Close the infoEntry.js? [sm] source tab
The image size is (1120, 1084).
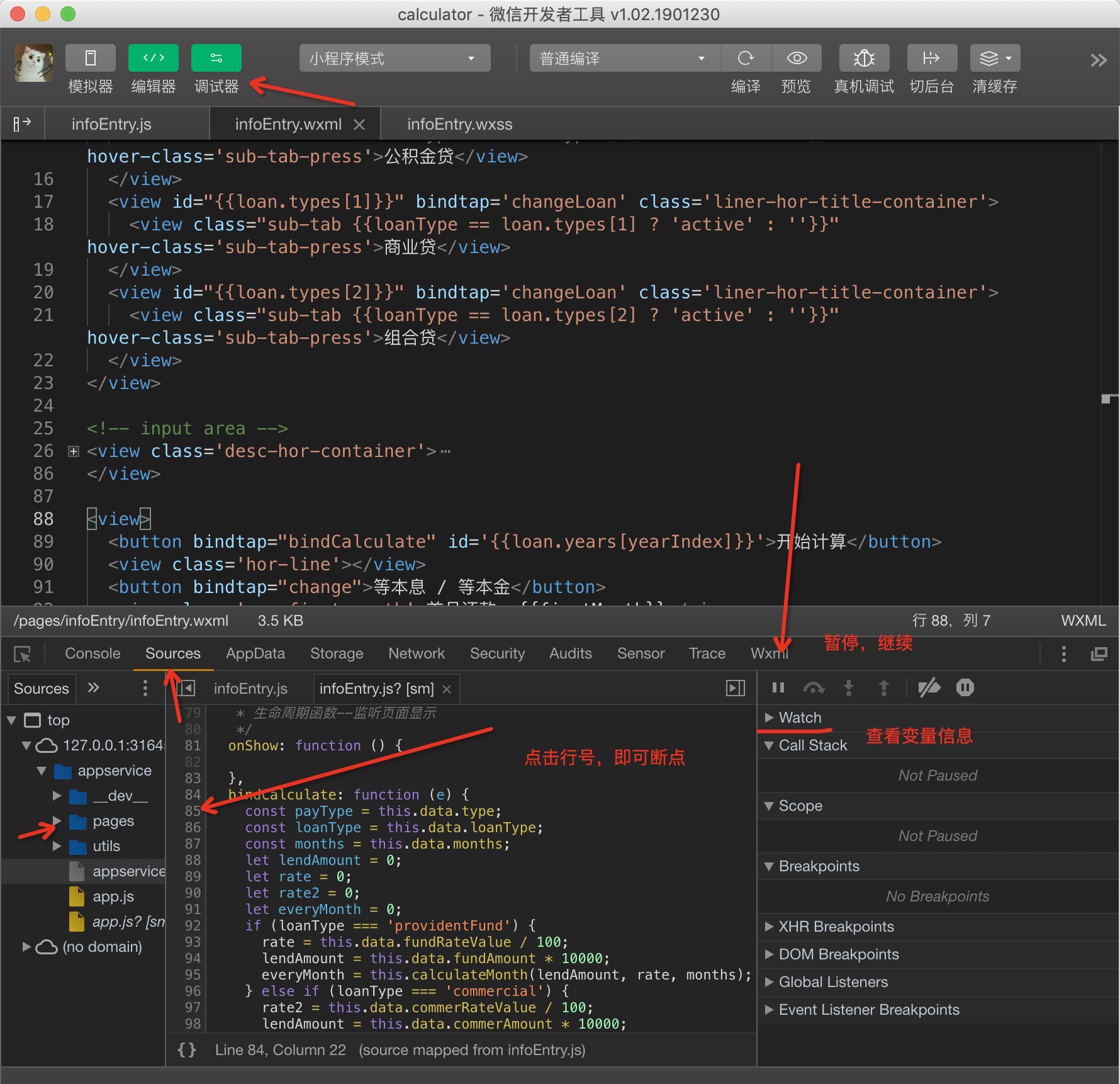tap(447, 689)
